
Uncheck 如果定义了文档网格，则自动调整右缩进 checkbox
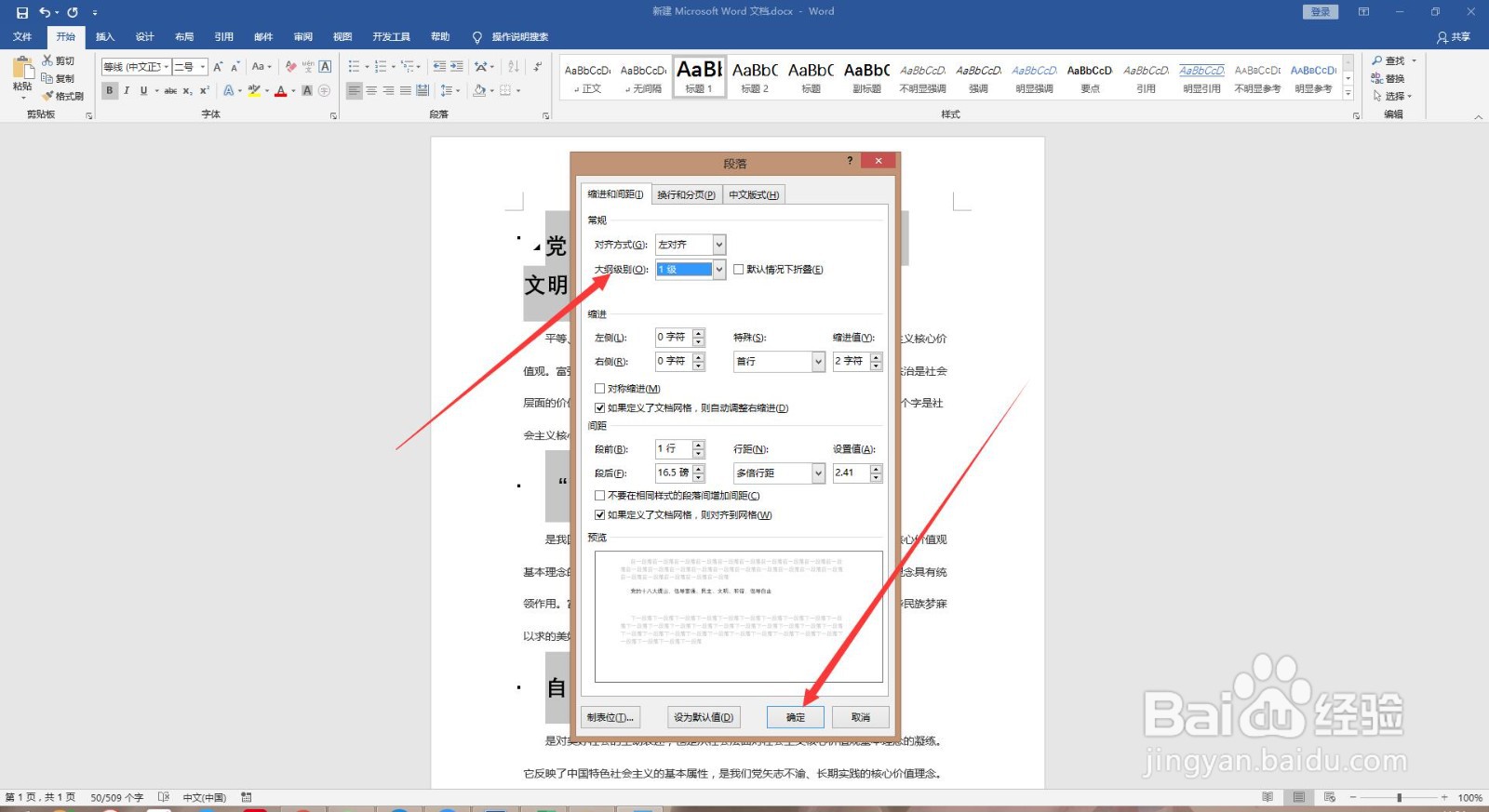coord(600,408)
